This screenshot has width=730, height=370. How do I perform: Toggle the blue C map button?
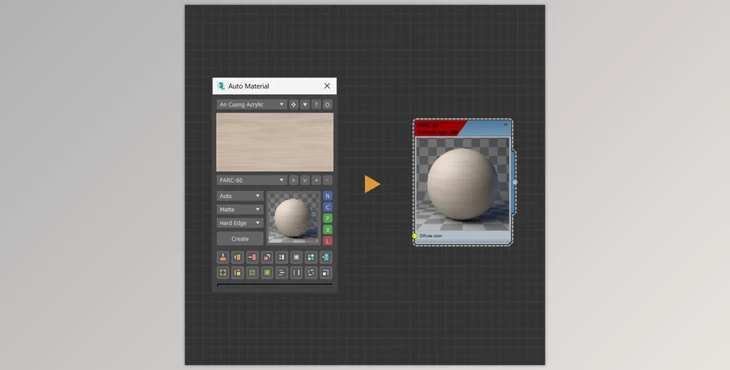click(328, 207)
